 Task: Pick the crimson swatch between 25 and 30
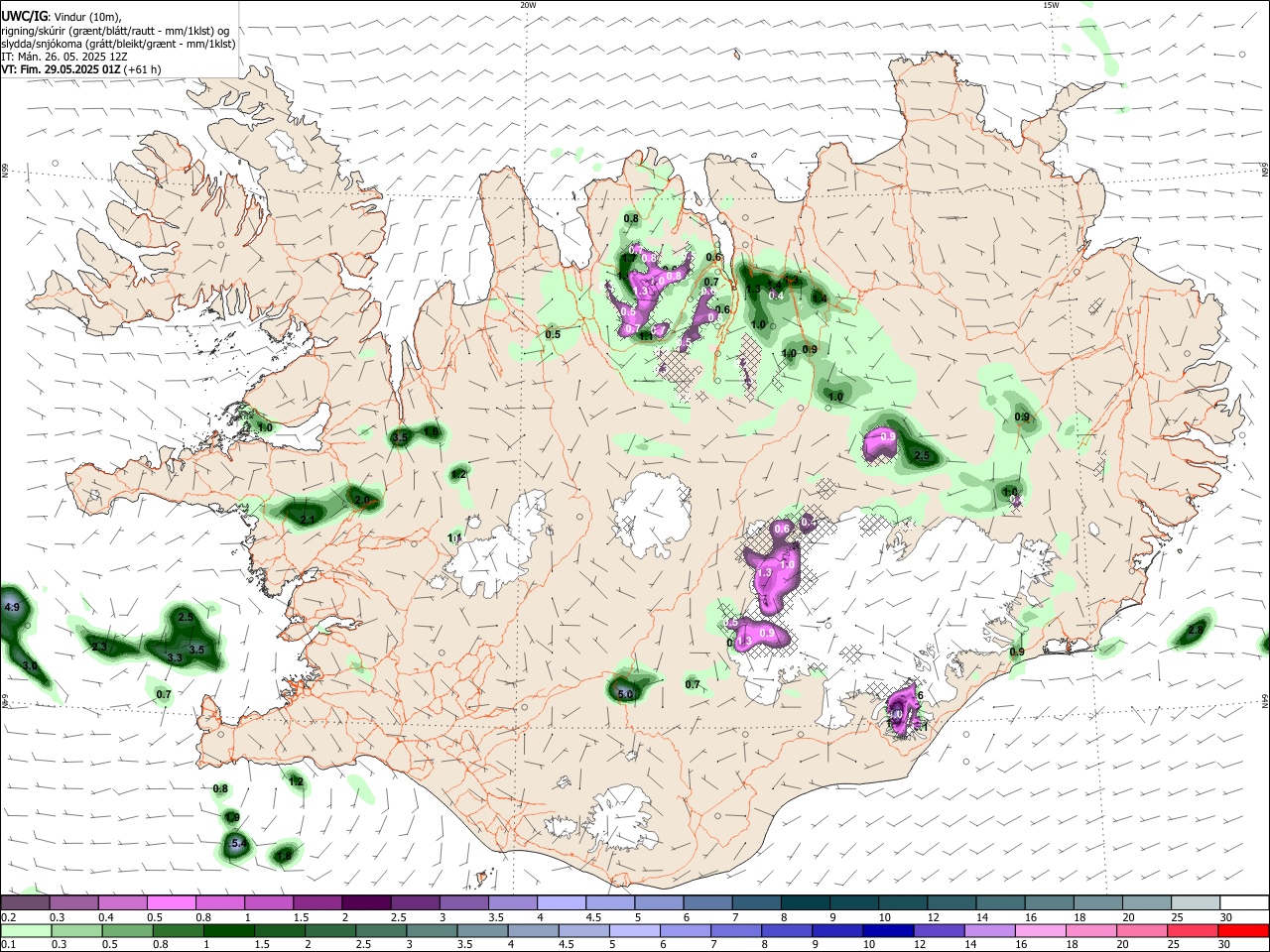1195,930
